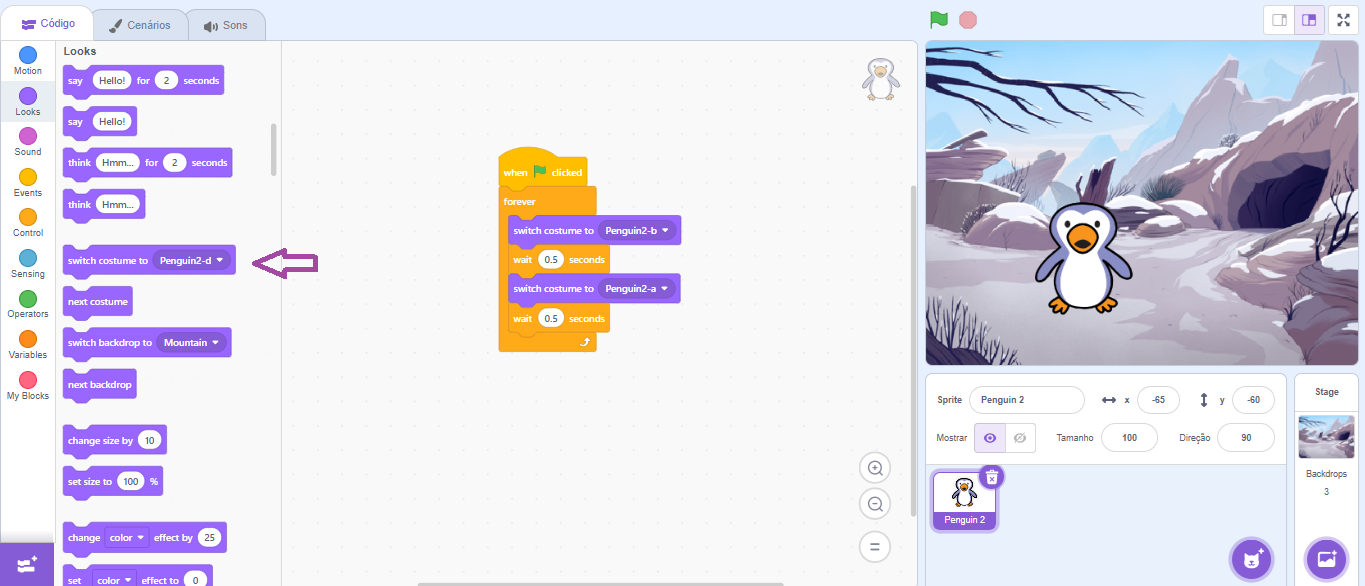Zoom out on the code workspace

coord(875,505)
